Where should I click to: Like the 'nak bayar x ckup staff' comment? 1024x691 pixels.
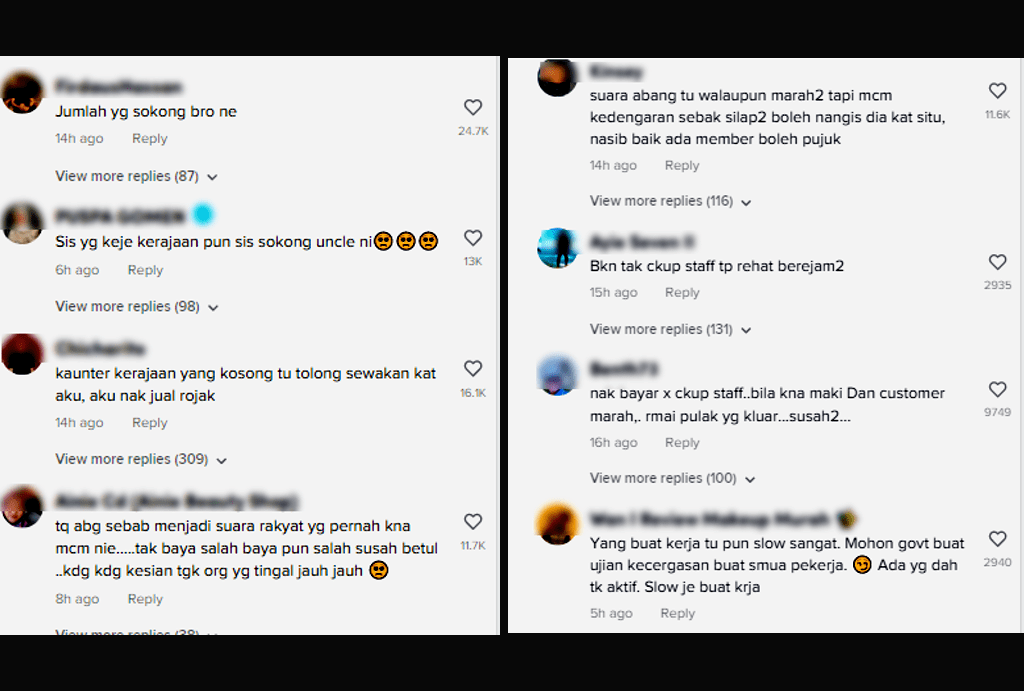tap(997, 389)
